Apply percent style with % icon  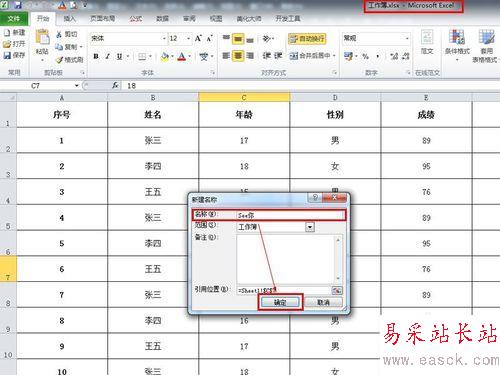click(366, 56)
